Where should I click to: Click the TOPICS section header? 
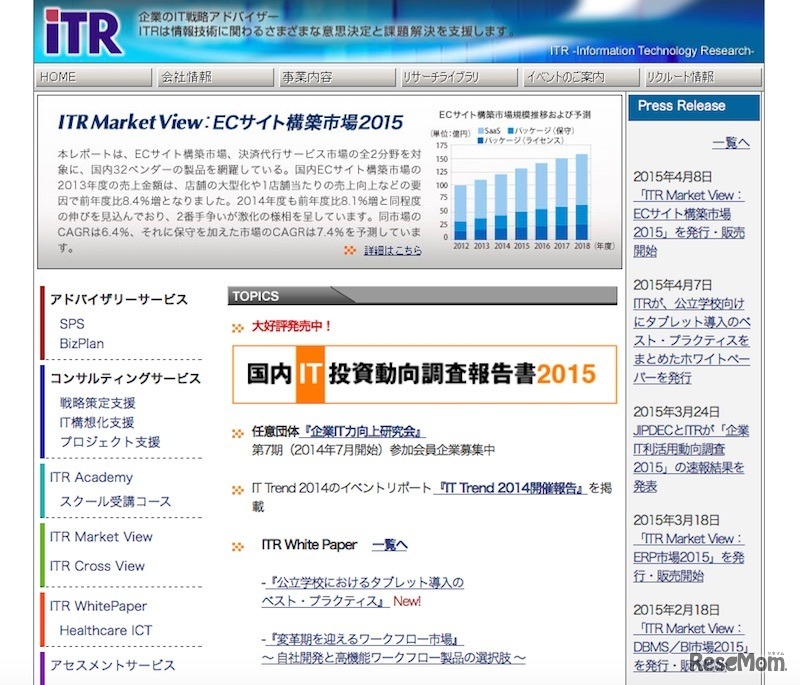tap(422, 296)
